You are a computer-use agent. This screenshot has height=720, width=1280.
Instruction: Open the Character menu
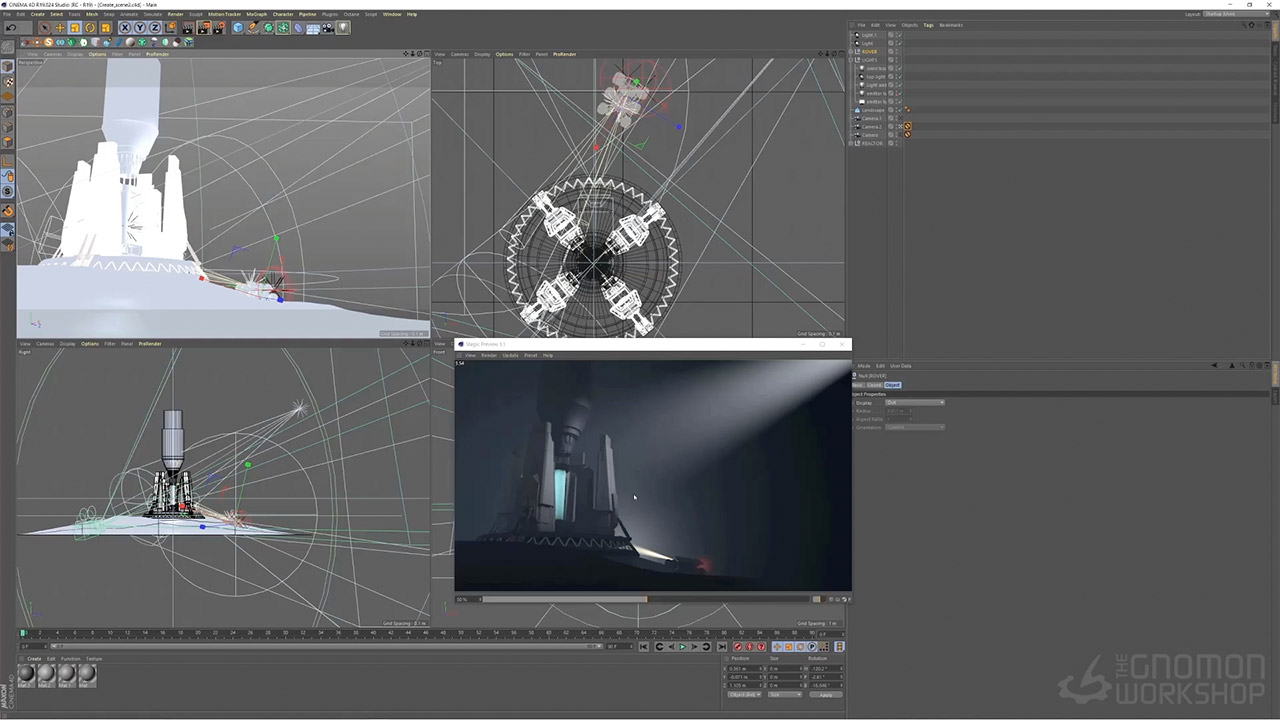pos(283,14)
